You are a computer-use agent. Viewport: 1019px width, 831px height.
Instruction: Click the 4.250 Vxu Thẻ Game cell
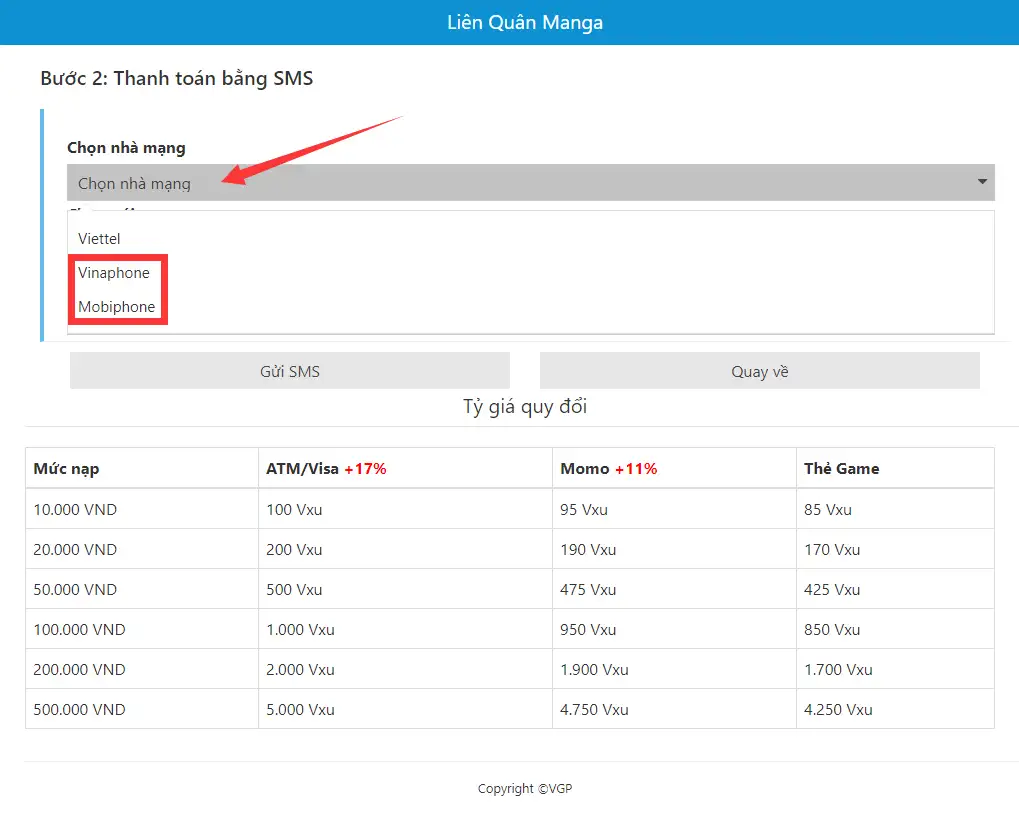tap(896, 709)
